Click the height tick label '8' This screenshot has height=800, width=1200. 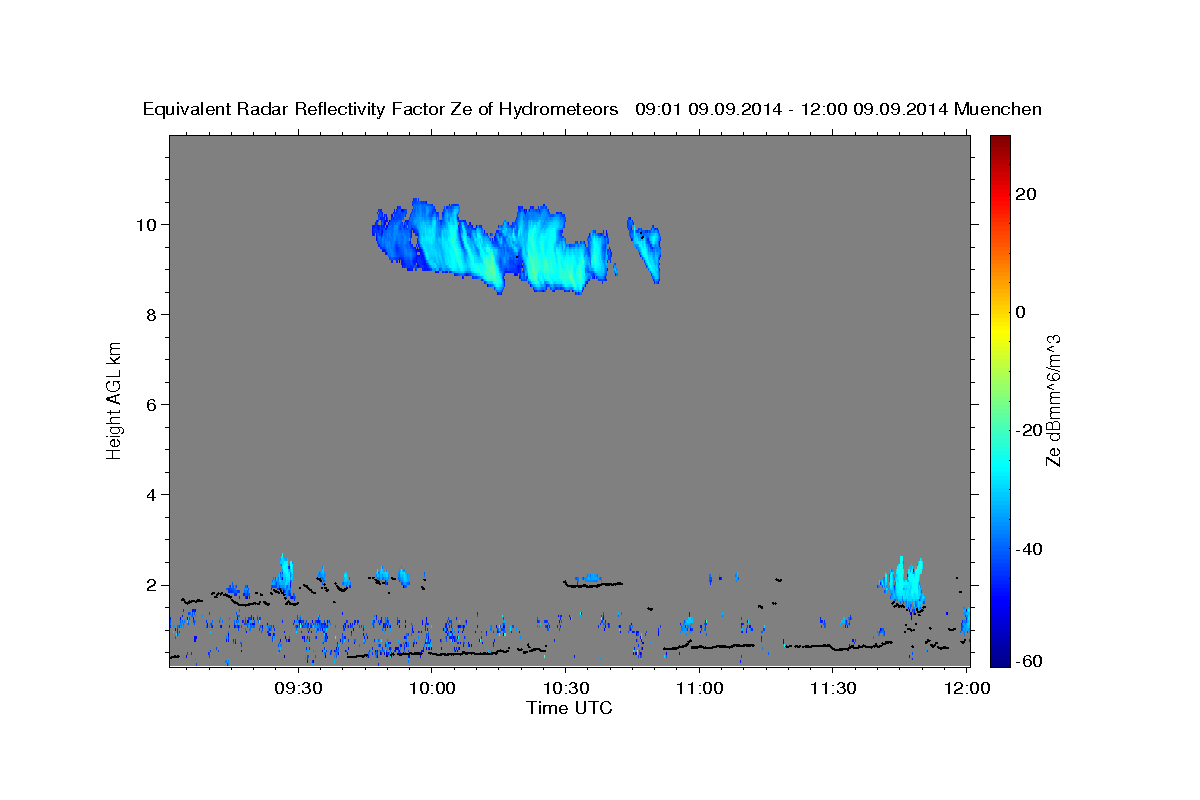153,314
